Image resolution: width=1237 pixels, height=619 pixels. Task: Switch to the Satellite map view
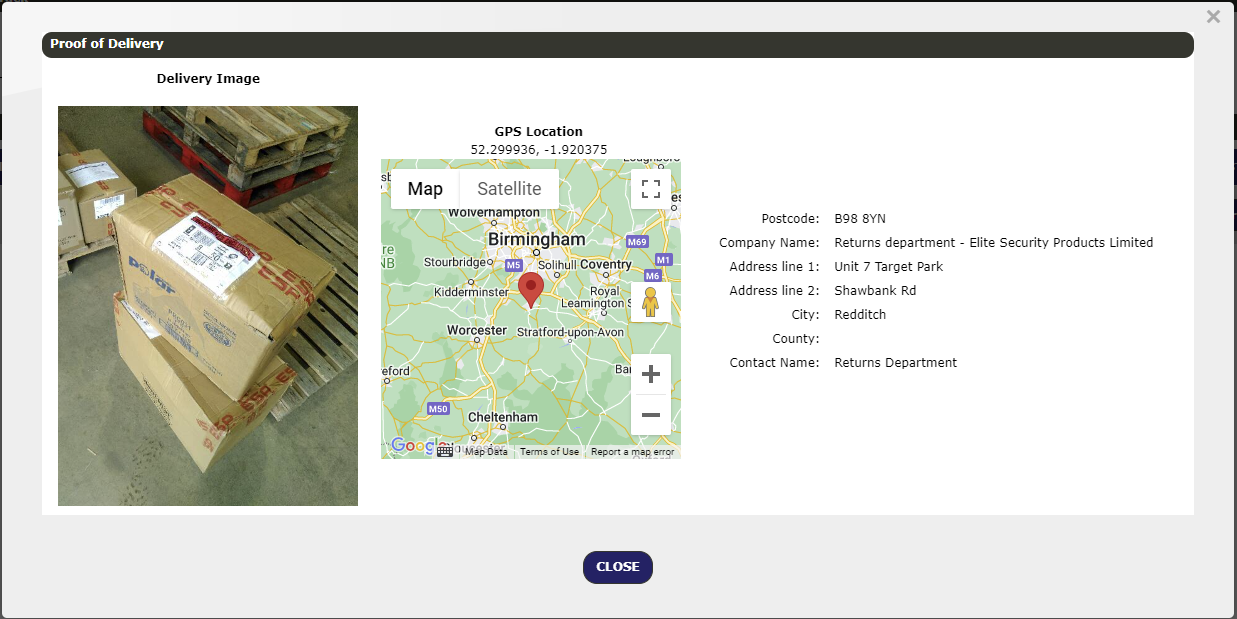tap(509, 189)
